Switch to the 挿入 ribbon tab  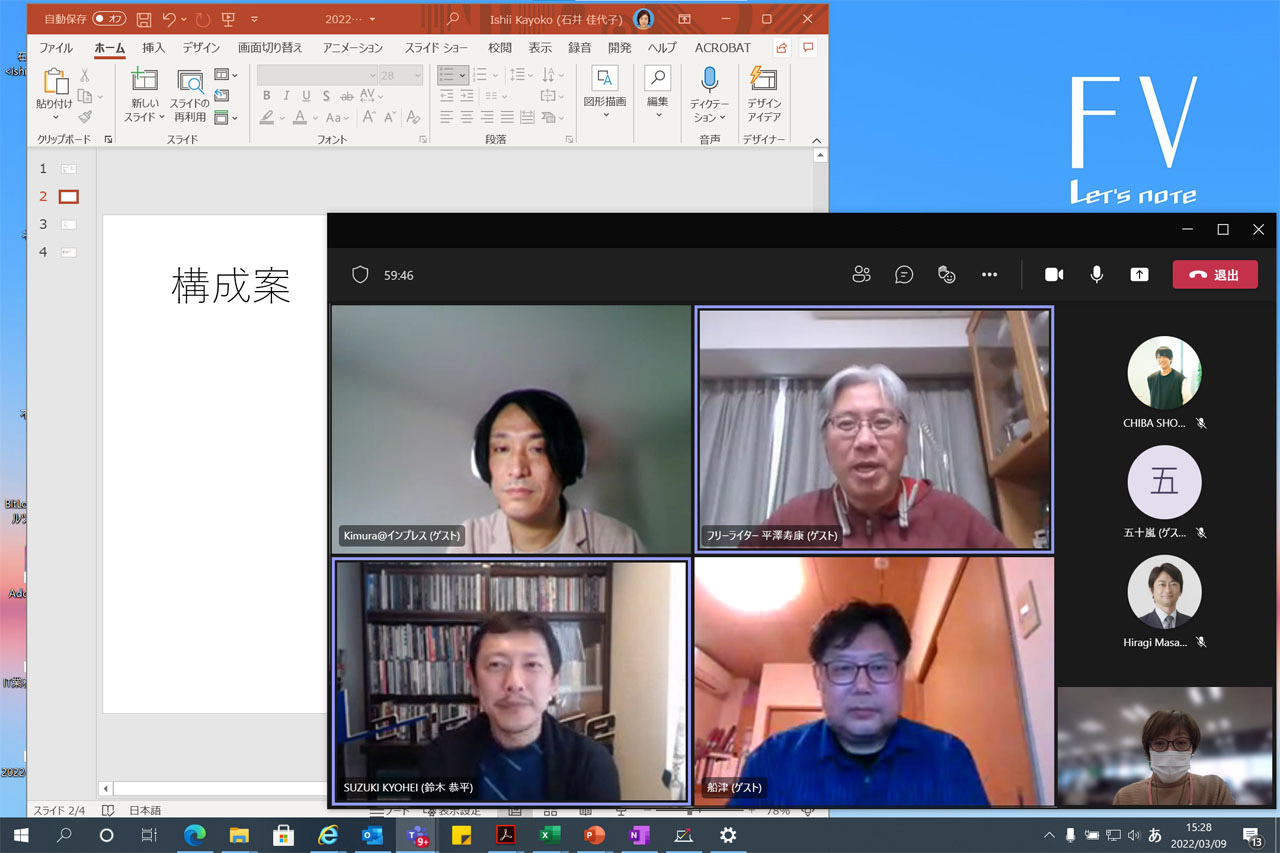[x=153, y=47]
